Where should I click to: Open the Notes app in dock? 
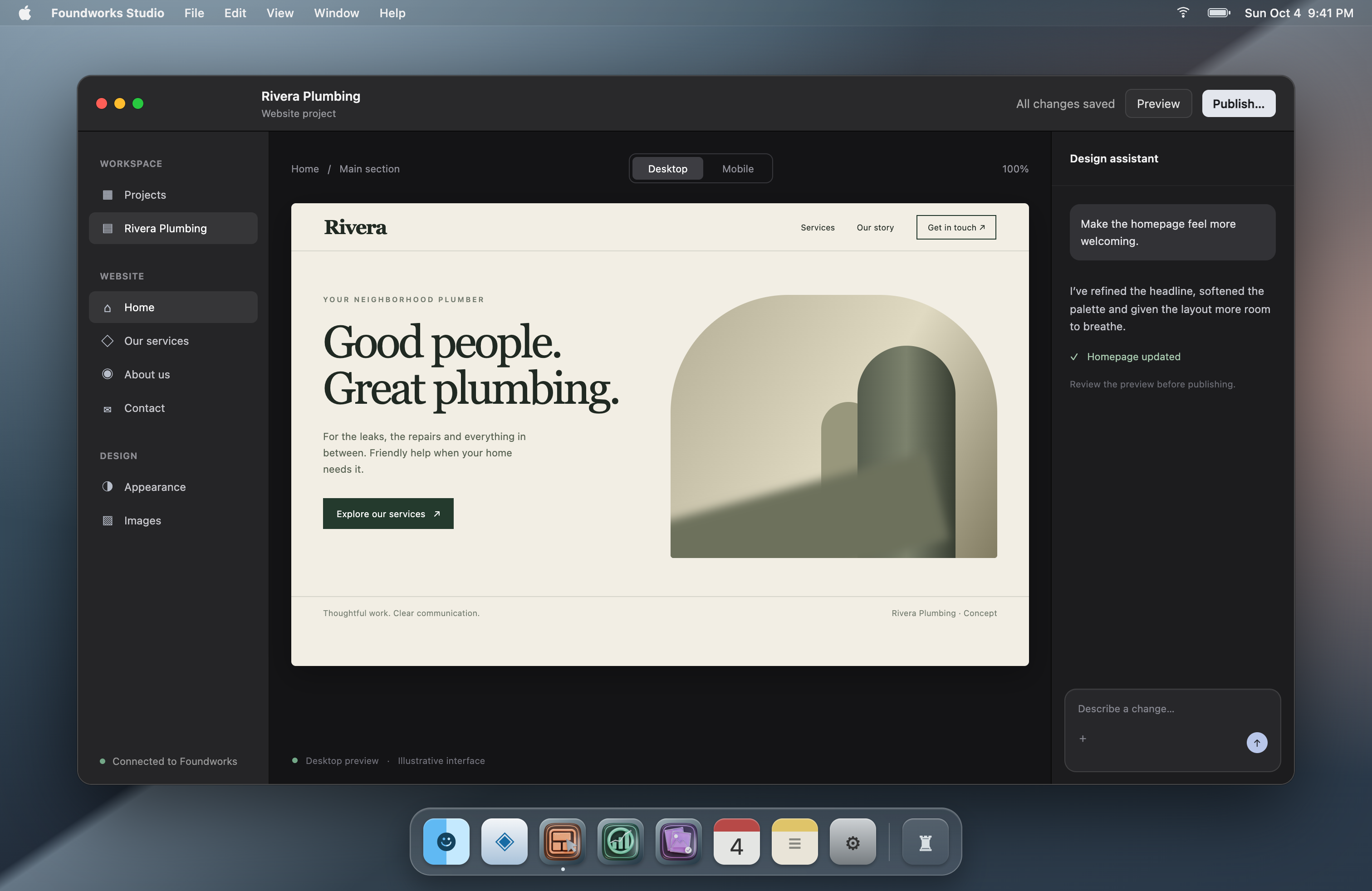coord(794,842)
